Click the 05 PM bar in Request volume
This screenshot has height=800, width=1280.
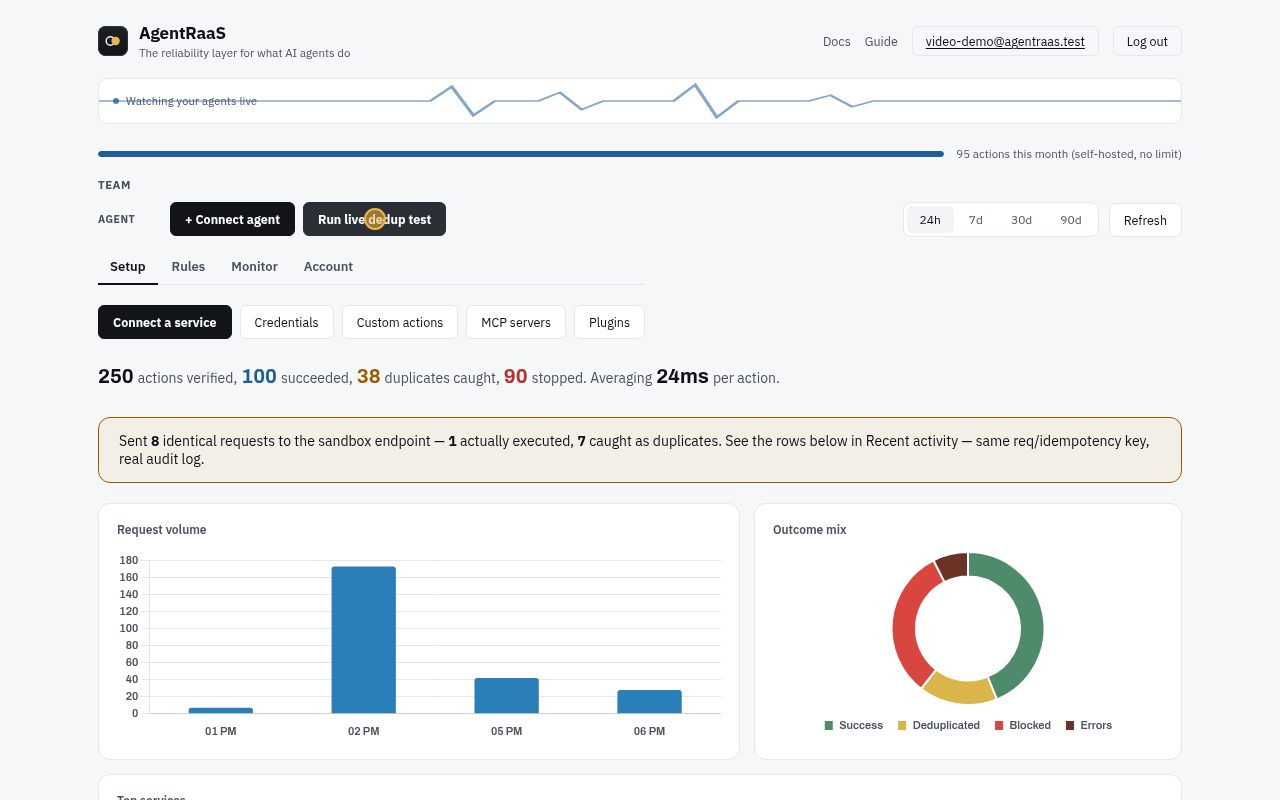[507, 696]
